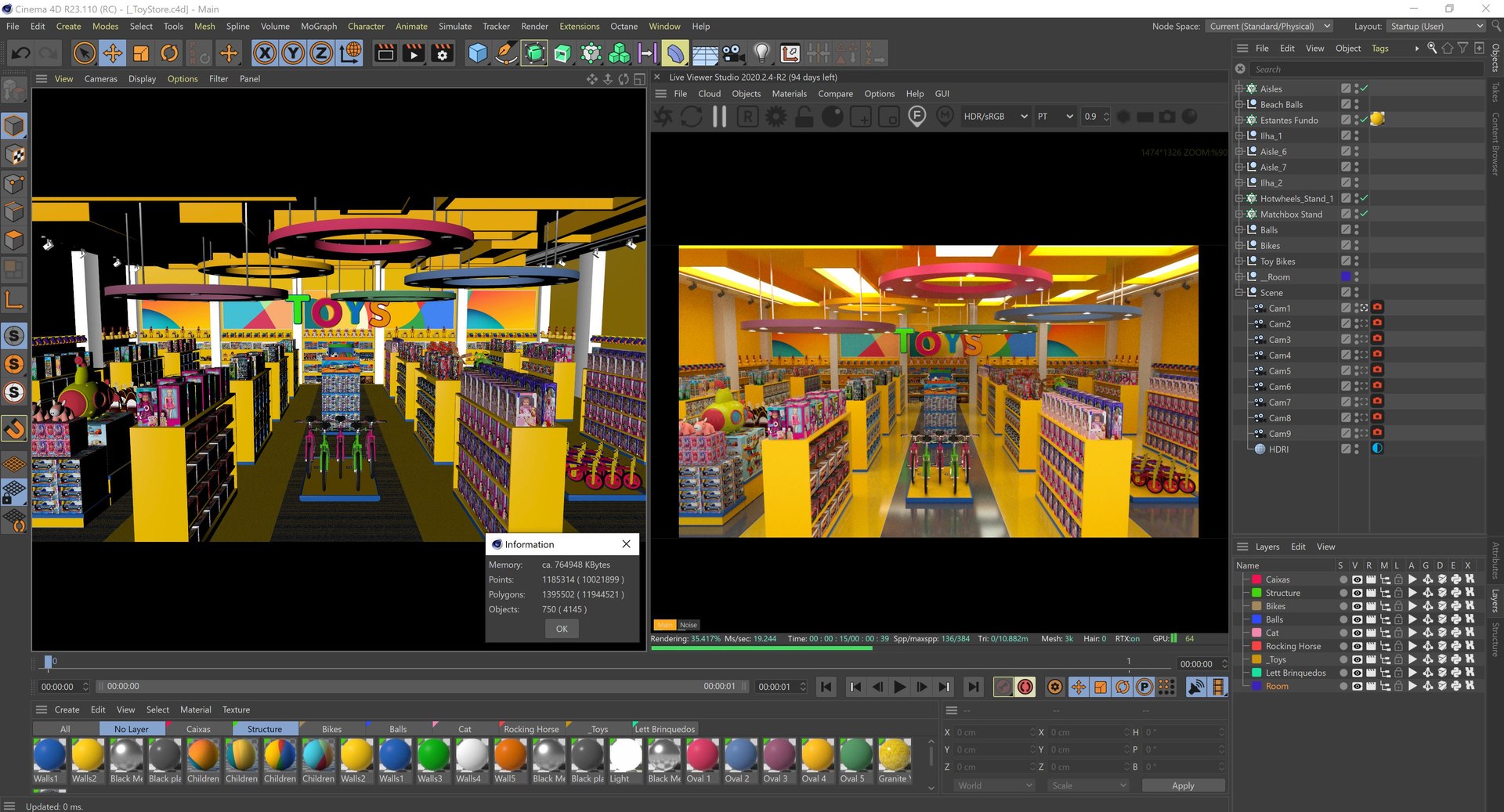This screenshot has height=812, width=1504.
Task: Click the Undo arrow icon
Action: pyautogui.click(x=21, y=53)
